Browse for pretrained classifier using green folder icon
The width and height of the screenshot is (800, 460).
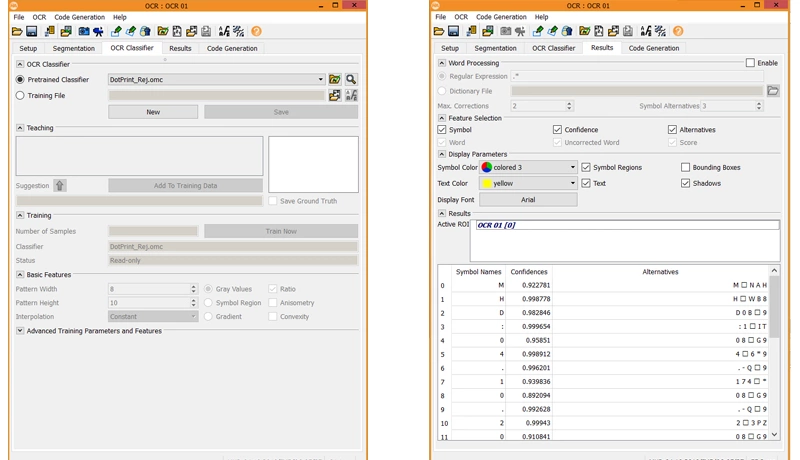click(x=335, y=80)
